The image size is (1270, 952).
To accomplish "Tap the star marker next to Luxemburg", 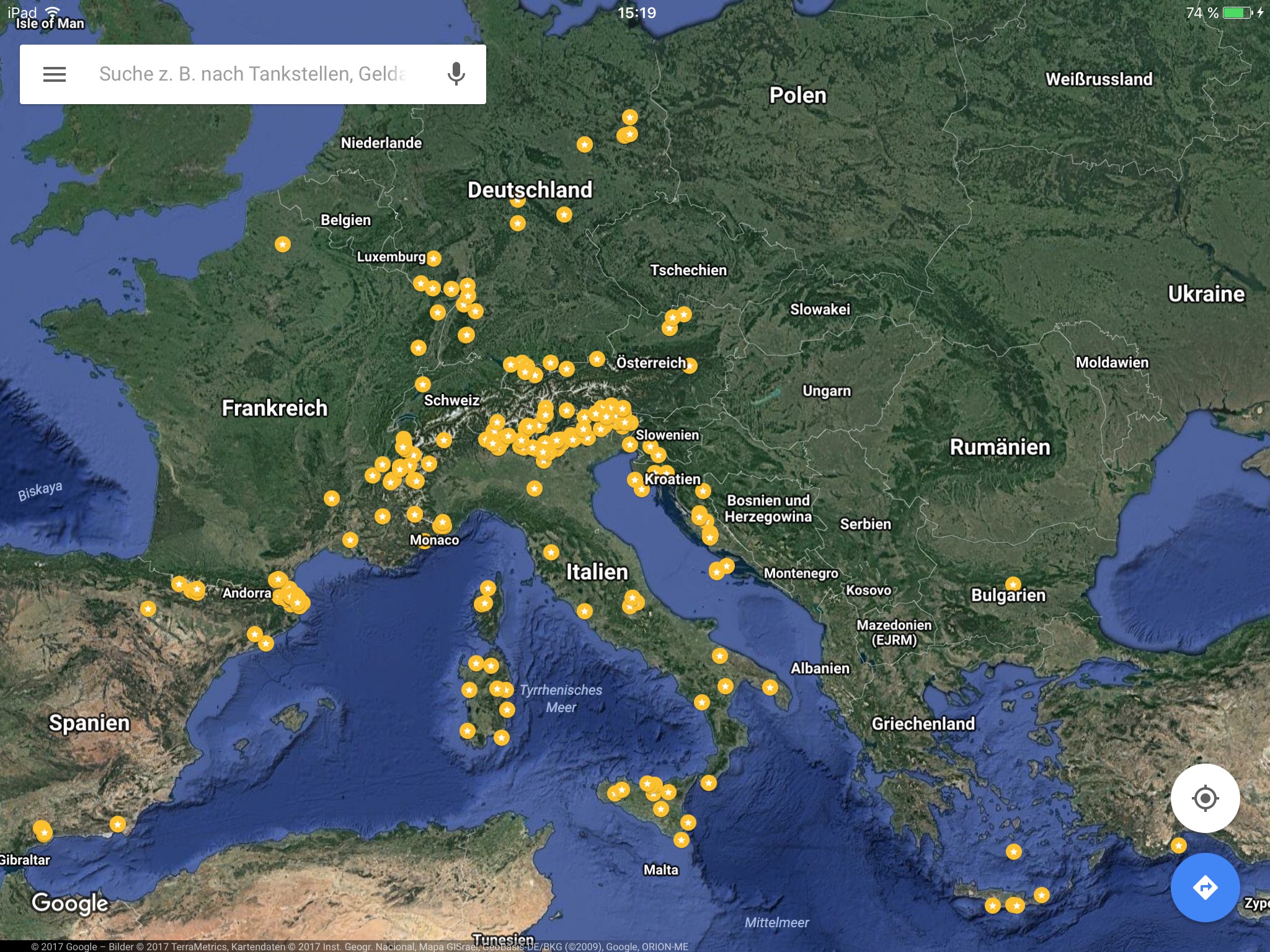I will [433, 258].
